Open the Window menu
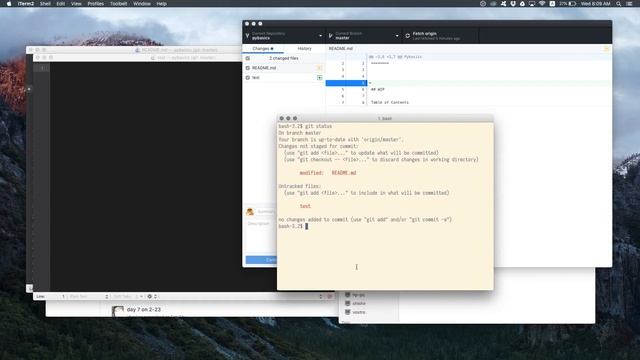The height and width of the screenshot is (360, 640). point(142,4)
